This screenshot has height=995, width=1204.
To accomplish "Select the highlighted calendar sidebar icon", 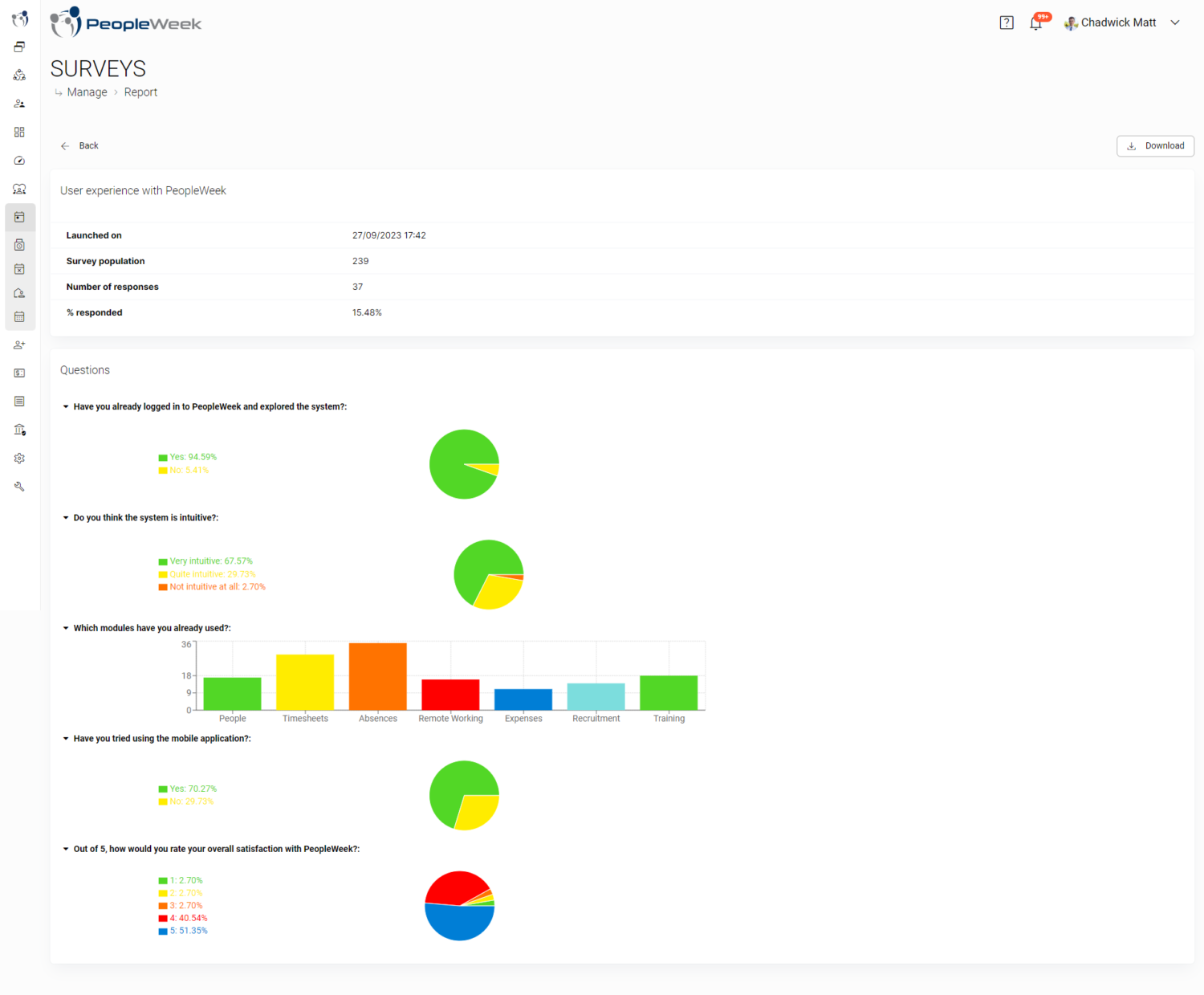I will coord(19,217).
